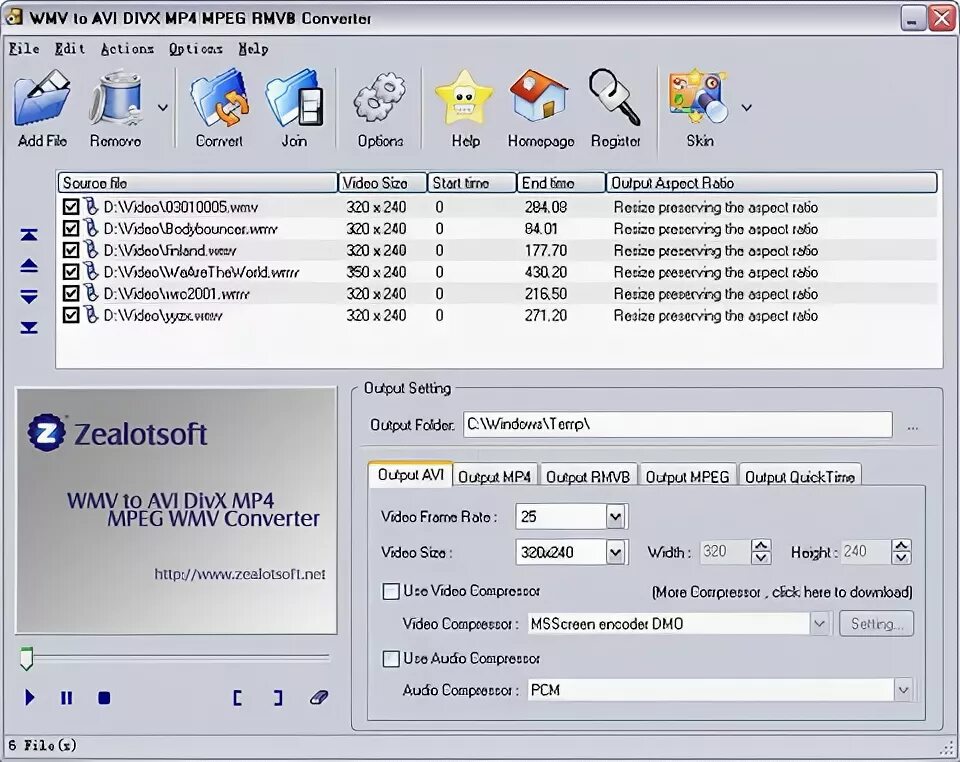Click the file icon beside 03010005.wmv

pyautogui.click(x=91, y=206)
